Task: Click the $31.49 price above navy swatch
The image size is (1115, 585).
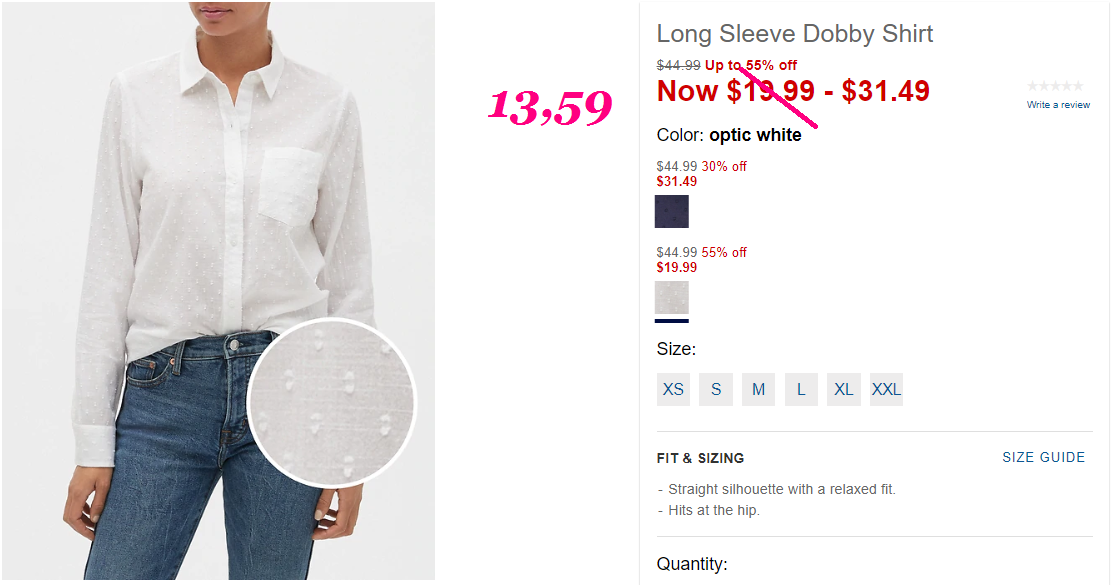Action: (x=677, y=181)
